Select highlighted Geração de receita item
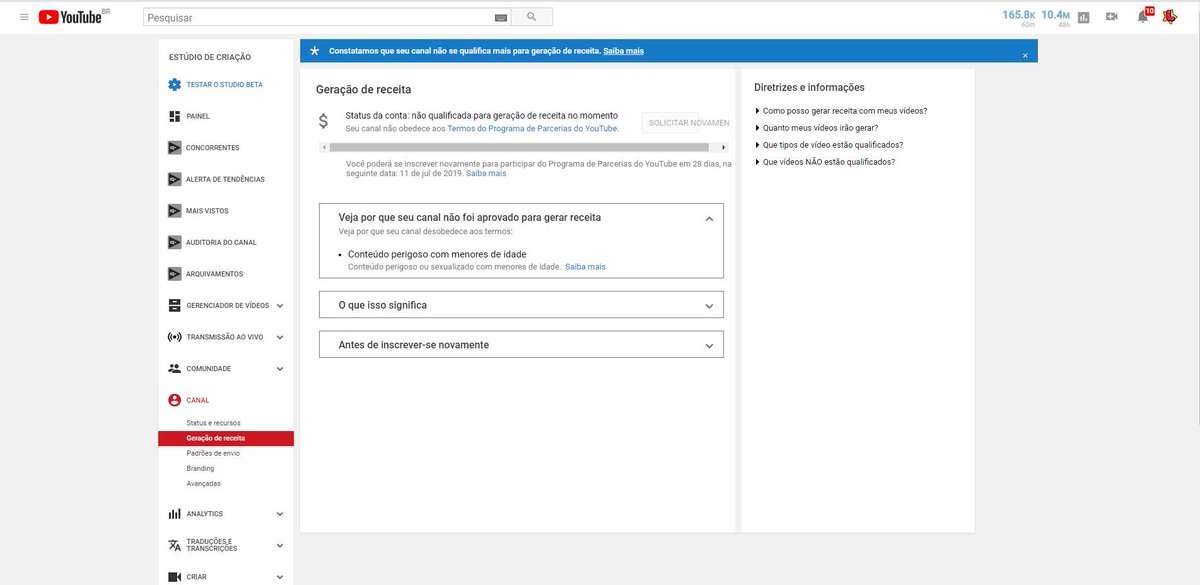Viewport: 1200px width, 585px height. point(226,438)
